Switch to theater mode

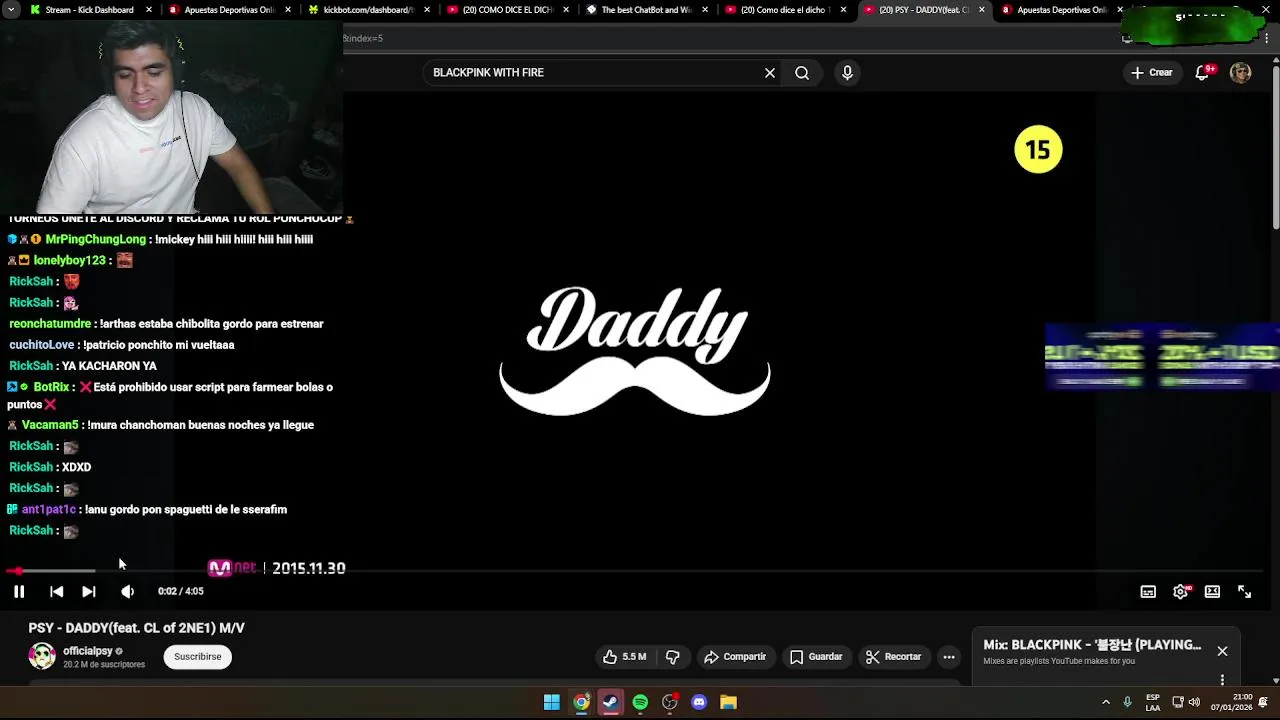(1212, 591)
